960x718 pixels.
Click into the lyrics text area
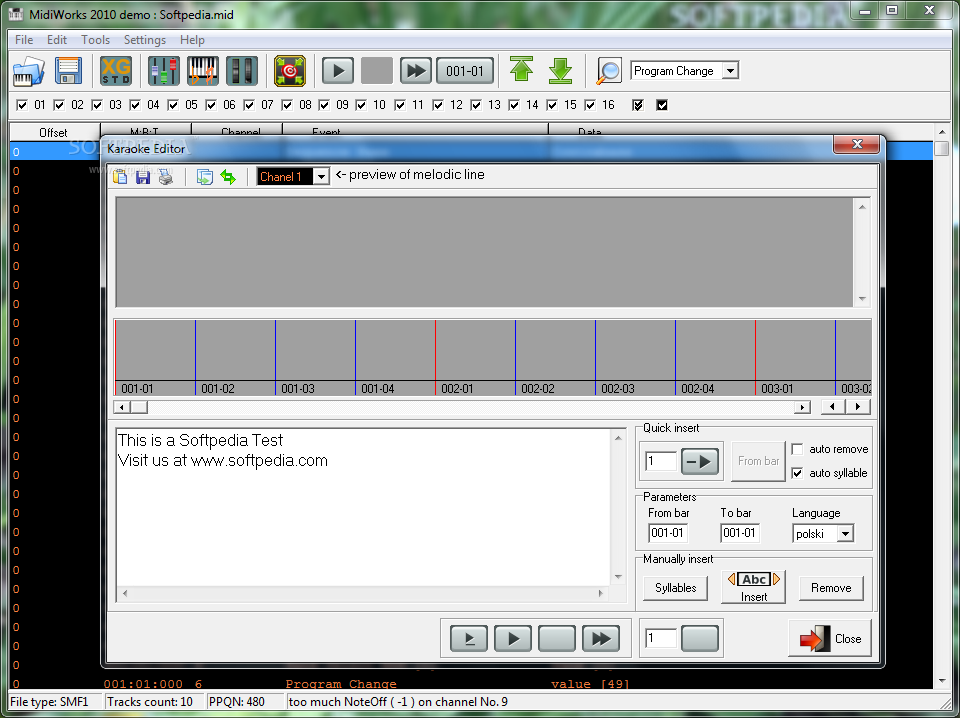coord(364,508)
